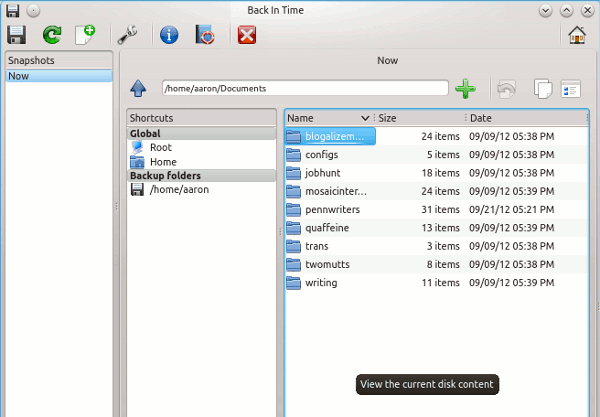The height and width of the screenshot is (417, 600).
Task: Click the Global section header in Shortcuts
Action: (x=201, y=134)
